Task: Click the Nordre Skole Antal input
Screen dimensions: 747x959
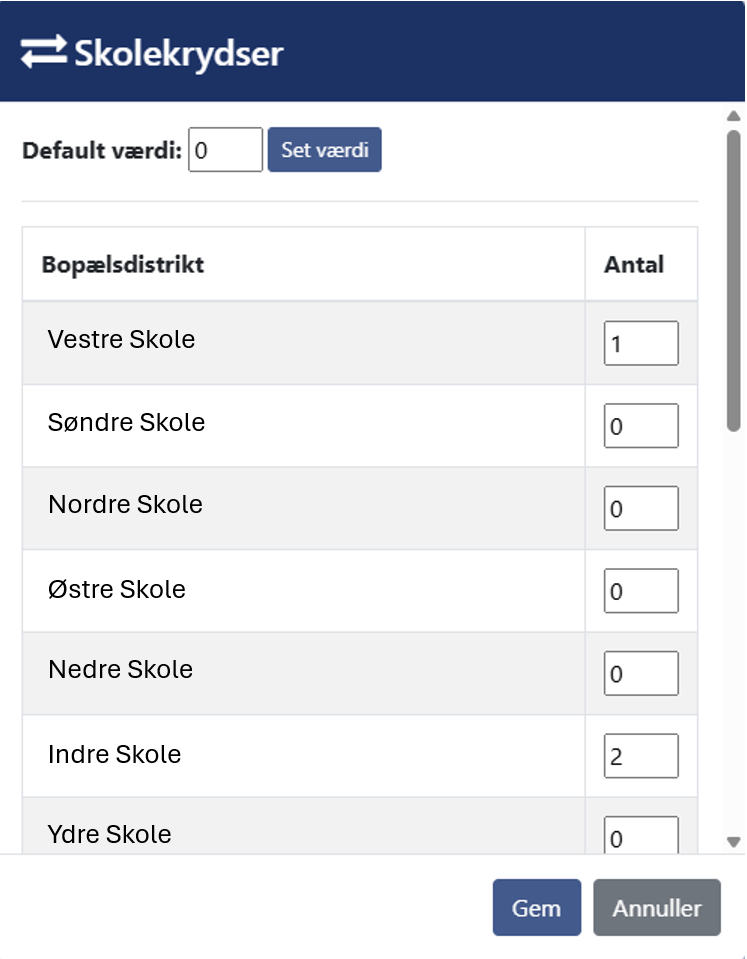Action: [641, 508]
